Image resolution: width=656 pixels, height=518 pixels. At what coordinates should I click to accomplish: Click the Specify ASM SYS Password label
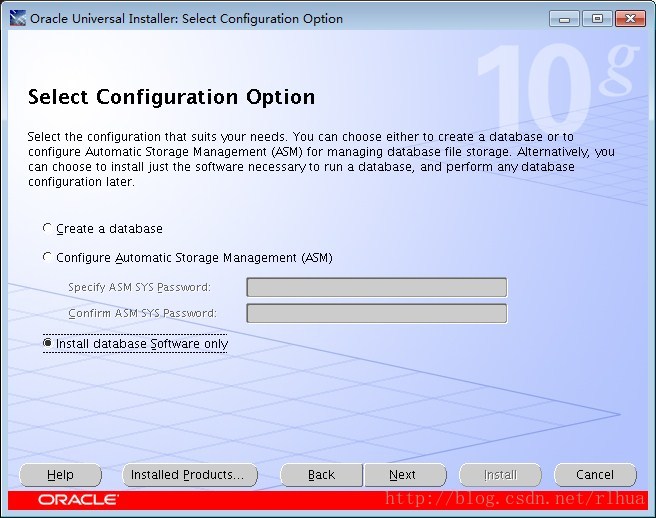click(x=139, y=287)
